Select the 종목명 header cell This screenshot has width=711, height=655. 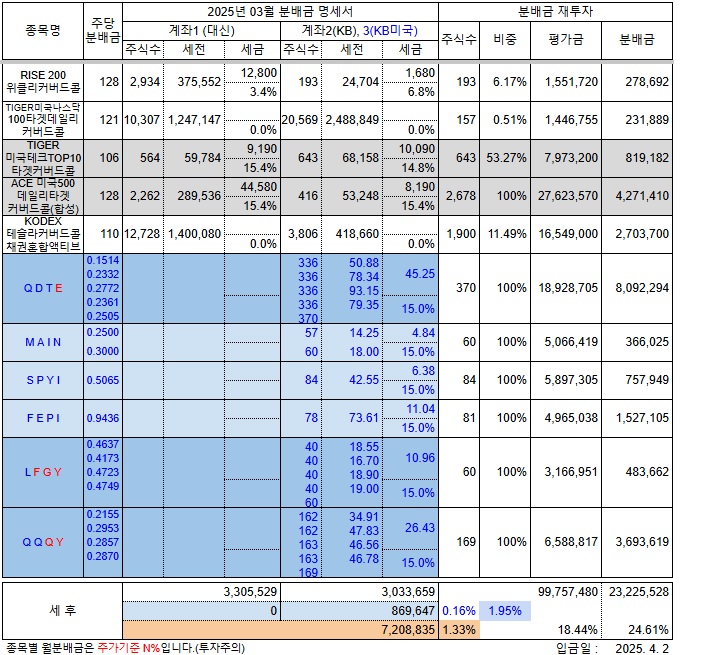pyautogui.click(x=43, y=31)
